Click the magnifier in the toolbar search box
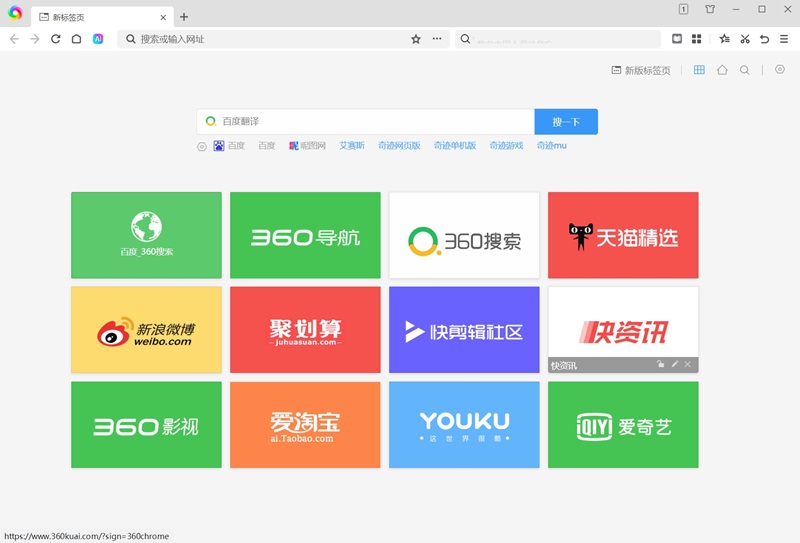The image size is (800, 543). pyautogui.click(x=465, y=39)
